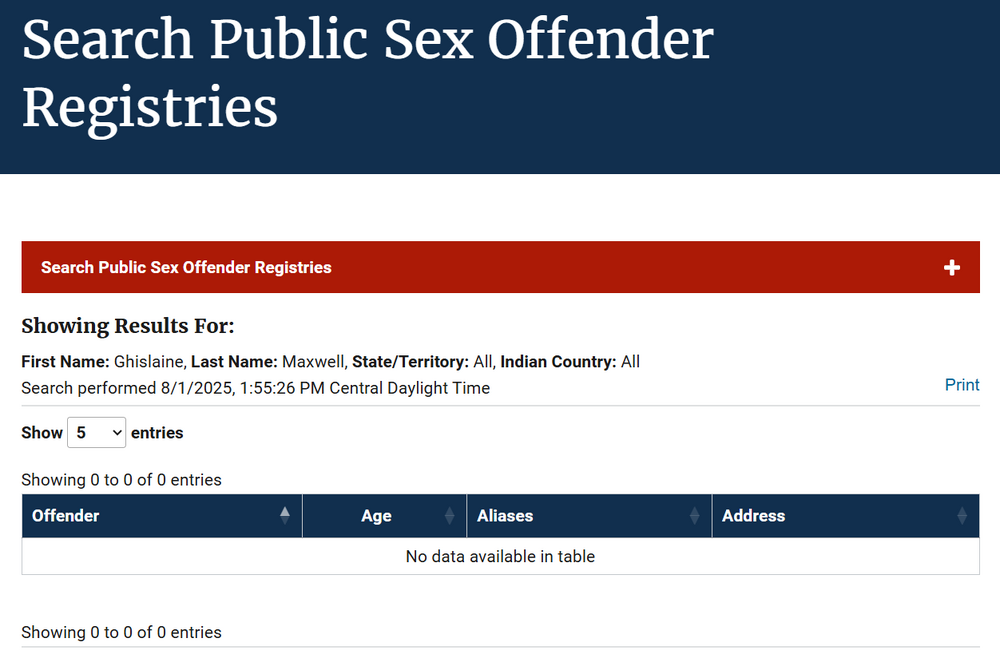Click the 'entries' label beside the dropdown

point(157,433)
